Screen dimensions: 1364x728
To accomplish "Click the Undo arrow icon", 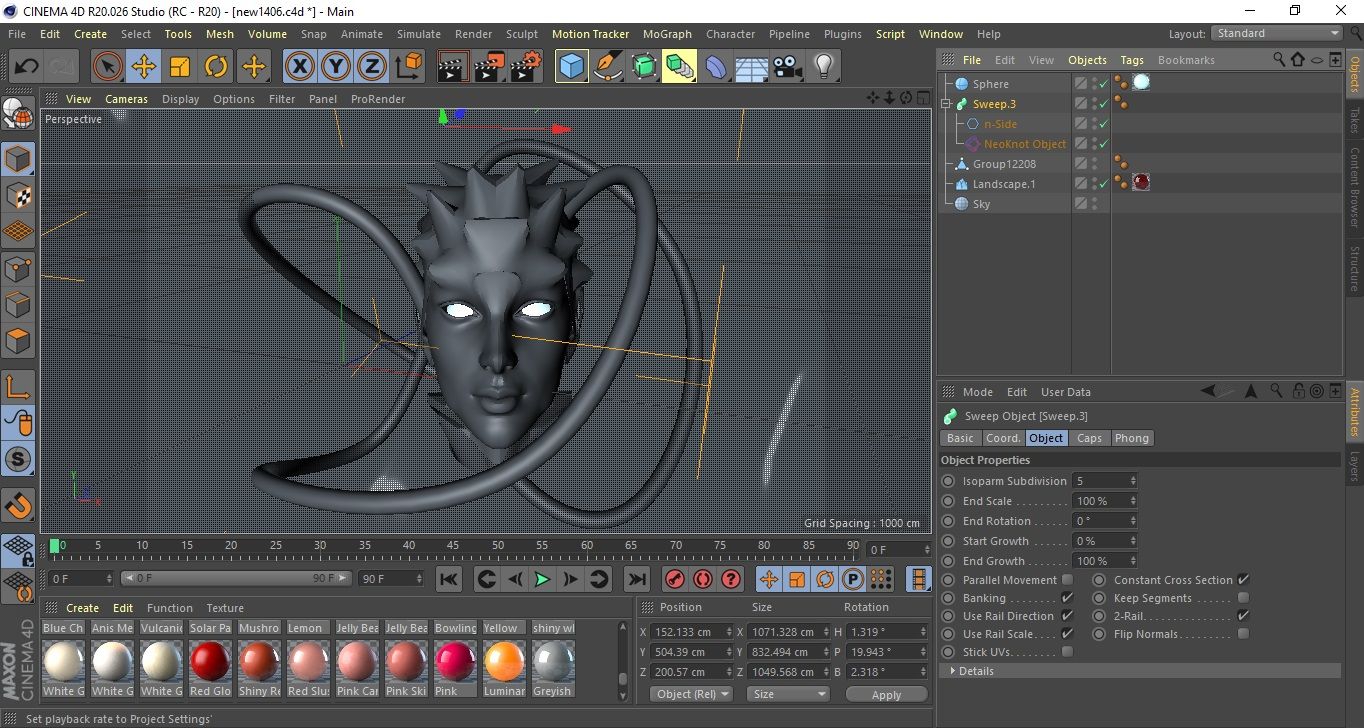I will pyautogui.click(x=26, y=67).
